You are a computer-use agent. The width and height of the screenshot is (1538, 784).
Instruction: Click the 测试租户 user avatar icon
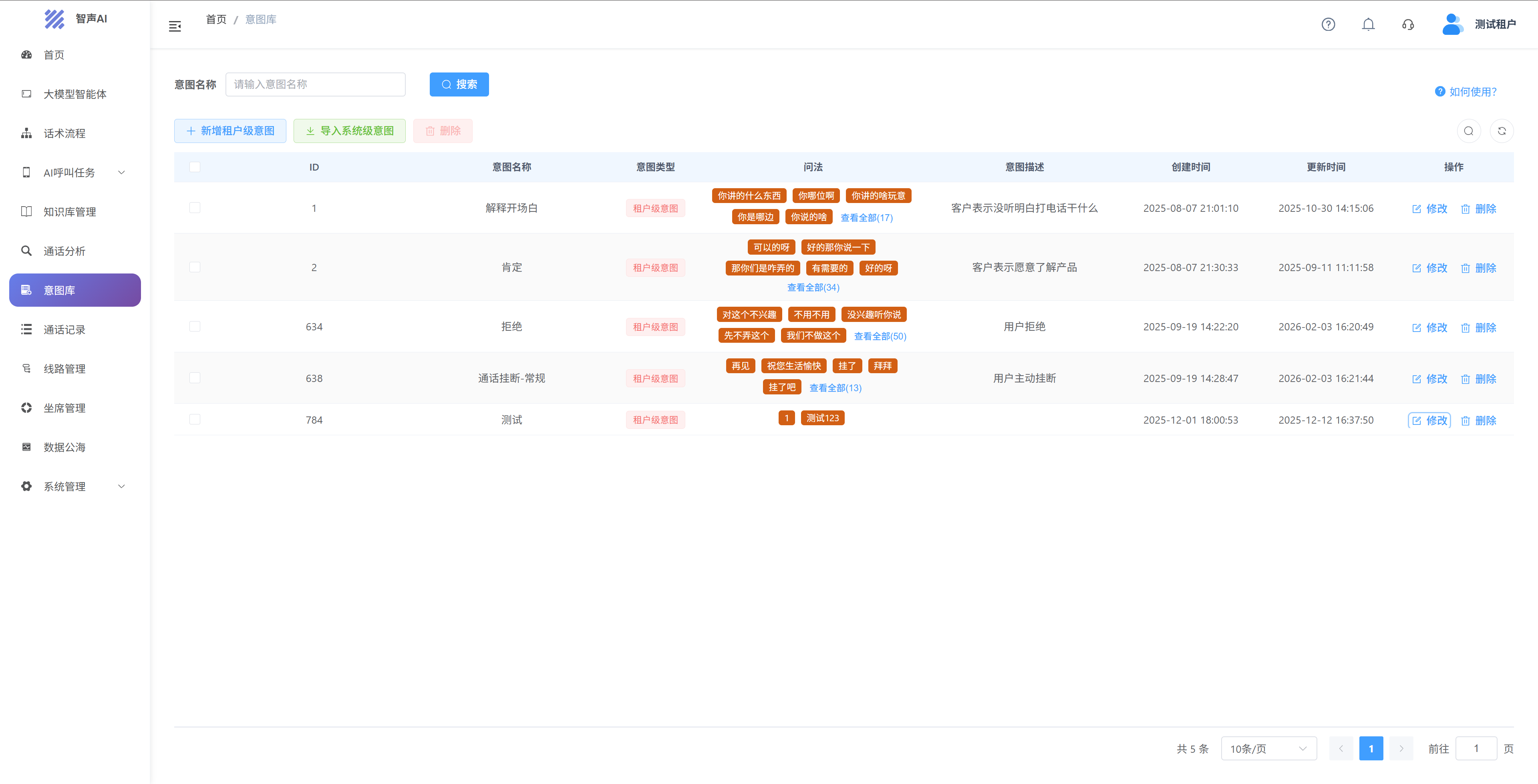point(1452,24)
